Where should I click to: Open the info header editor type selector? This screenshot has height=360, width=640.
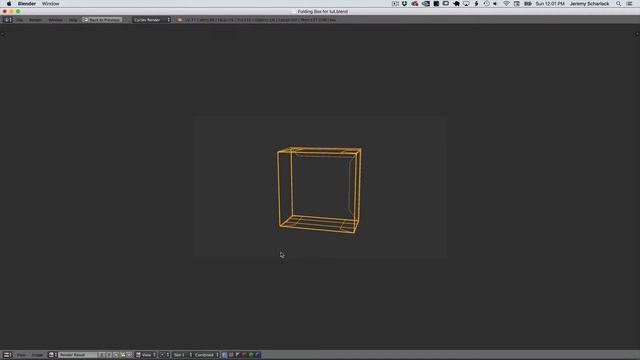coord(8,20)
